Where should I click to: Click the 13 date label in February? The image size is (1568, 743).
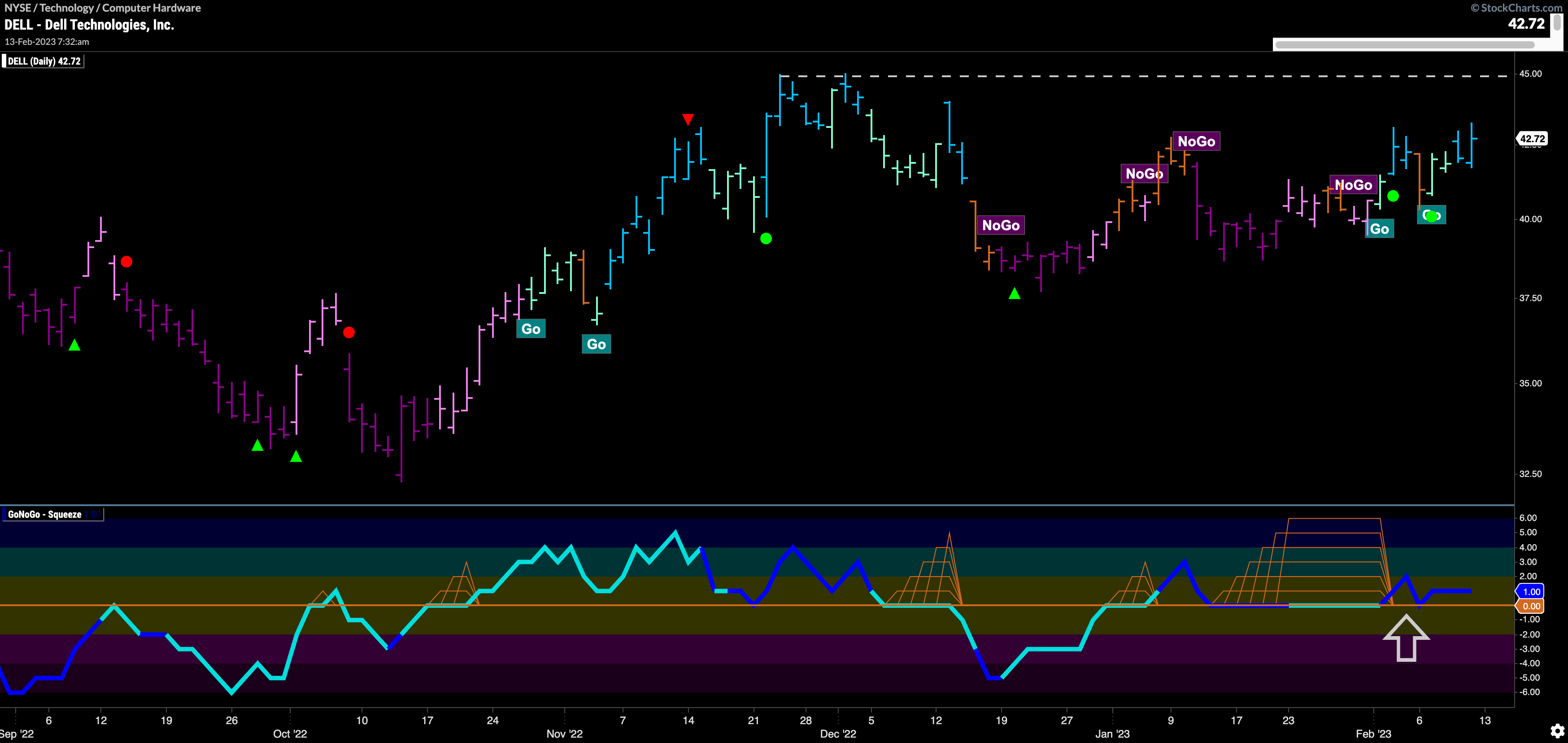click(x=1485, y=721)
